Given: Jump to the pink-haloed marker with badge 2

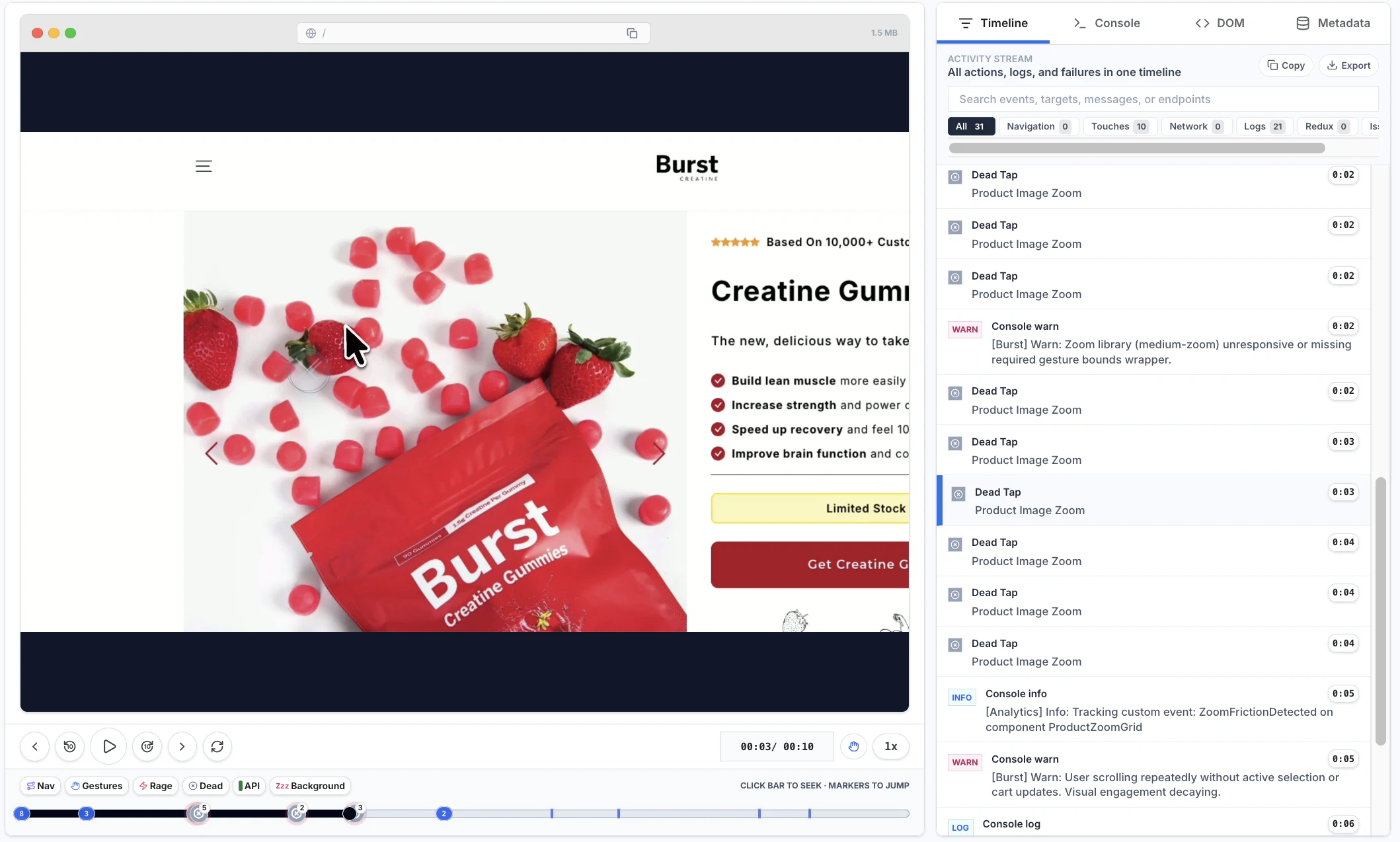Looking at the screenshot, I should pyautogui.click(x=297, y=814).
